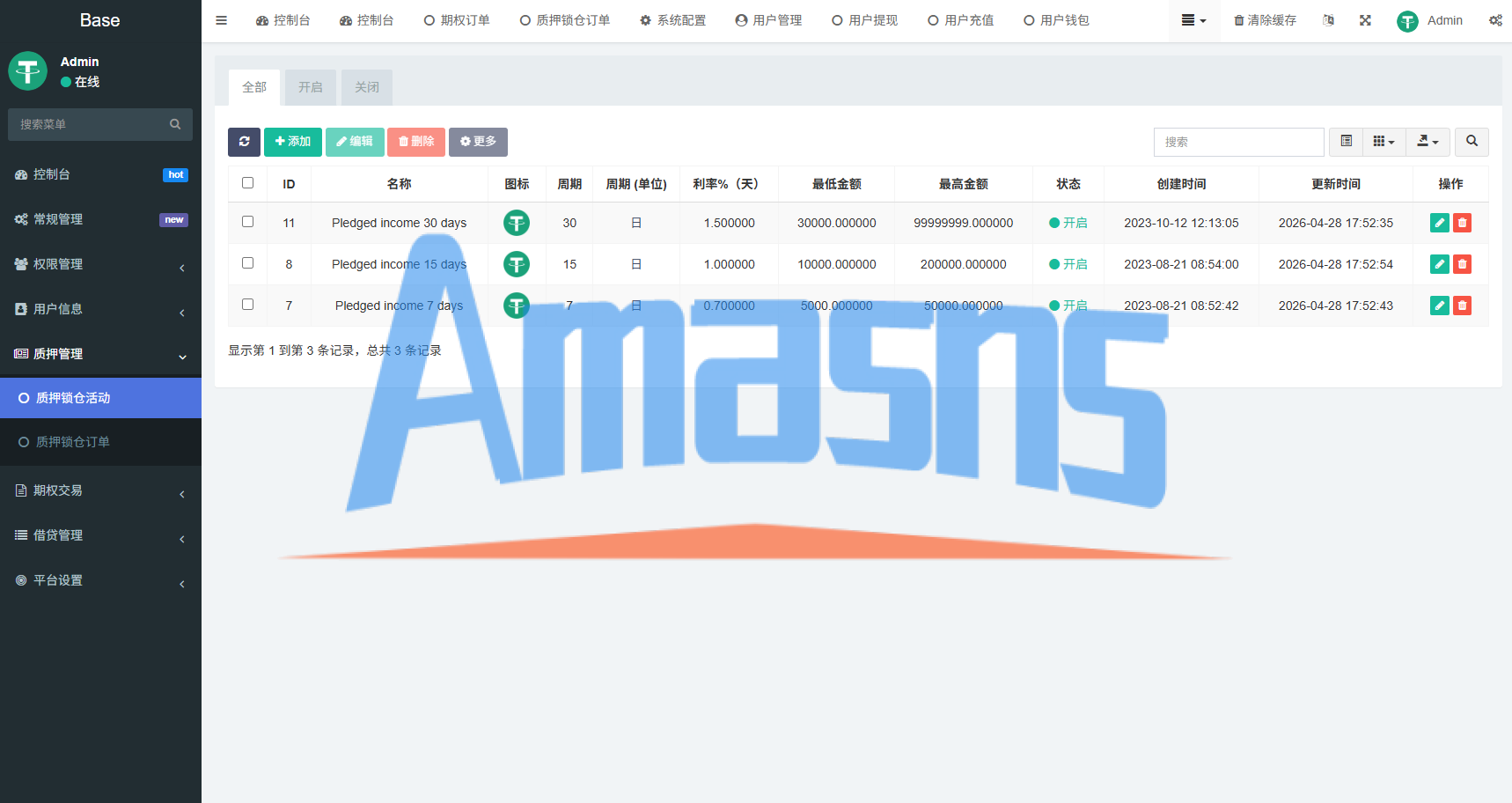Toggle the sidebar hamburger menu icon
This screenshot has height=803, width=1512.
click(x=221, y=20)
